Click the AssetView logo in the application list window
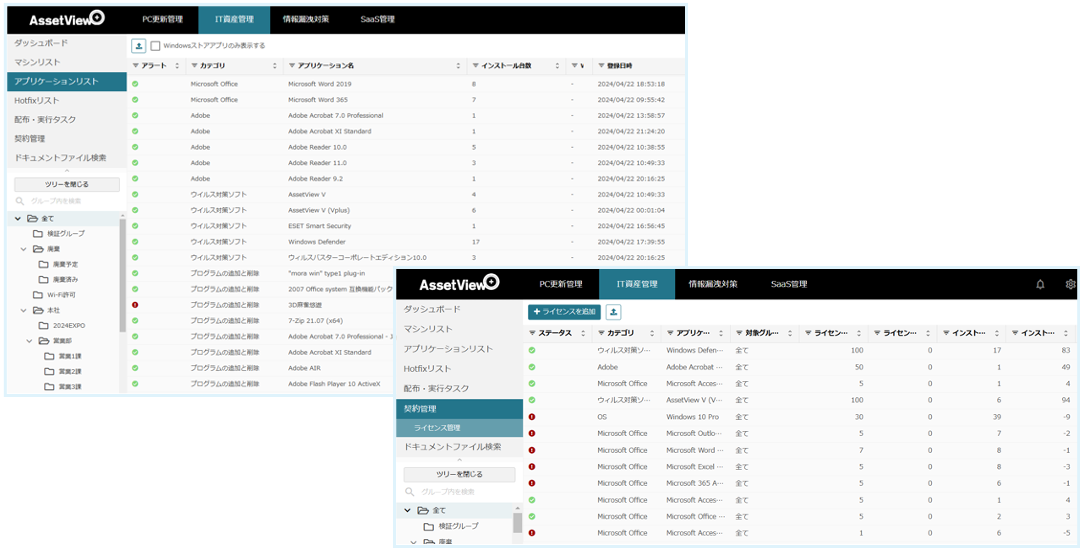The height and width of the screenshot is (554, 1080). point(67,19)
